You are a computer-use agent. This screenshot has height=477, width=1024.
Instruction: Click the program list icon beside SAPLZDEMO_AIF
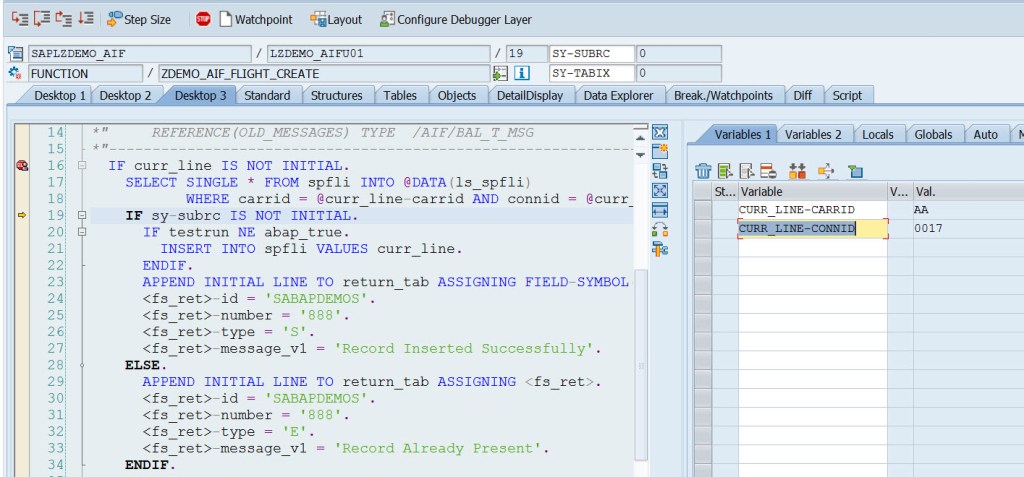click(x=15, y=54)
